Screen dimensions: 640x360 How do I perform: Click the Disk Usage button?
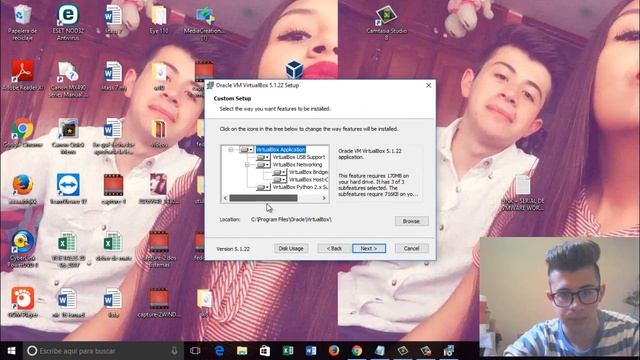click(x=291, y=248)
